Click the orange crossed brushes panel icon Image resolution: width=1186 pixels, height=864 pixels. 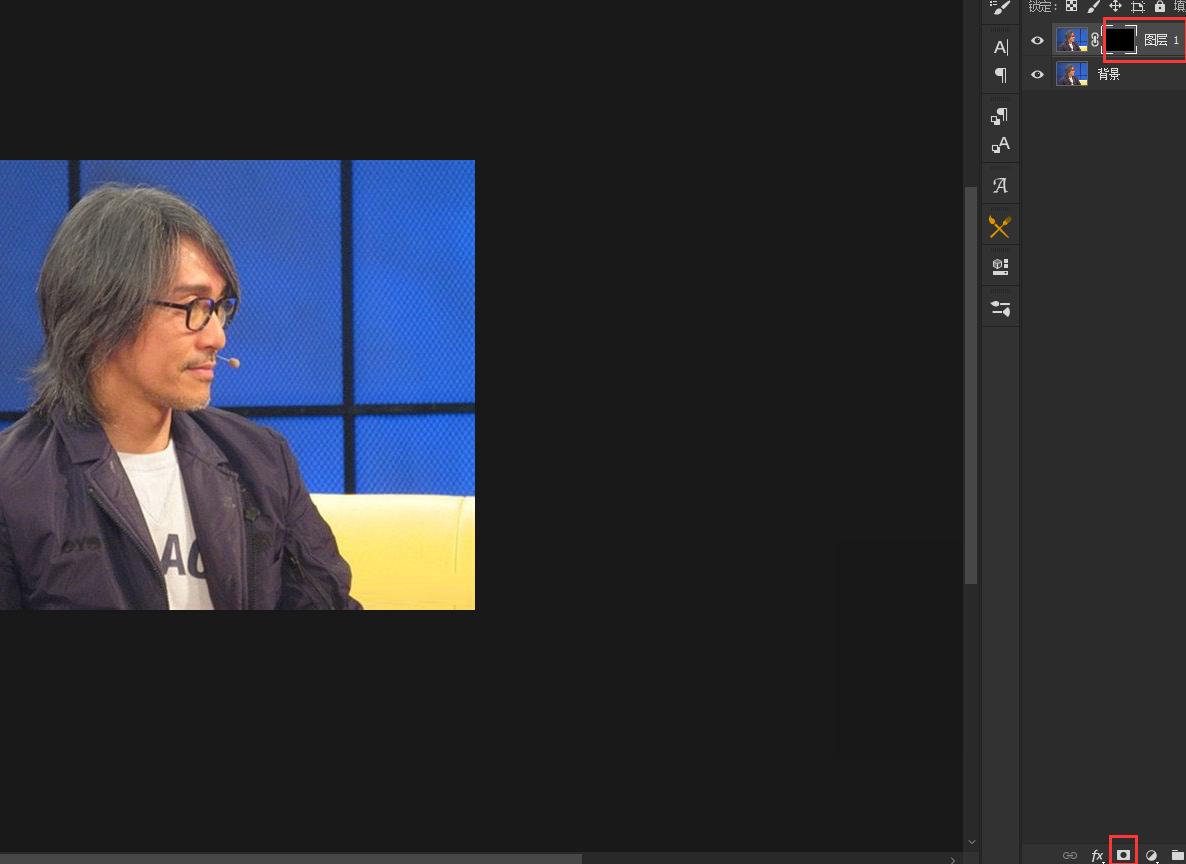click(1000, 227)
